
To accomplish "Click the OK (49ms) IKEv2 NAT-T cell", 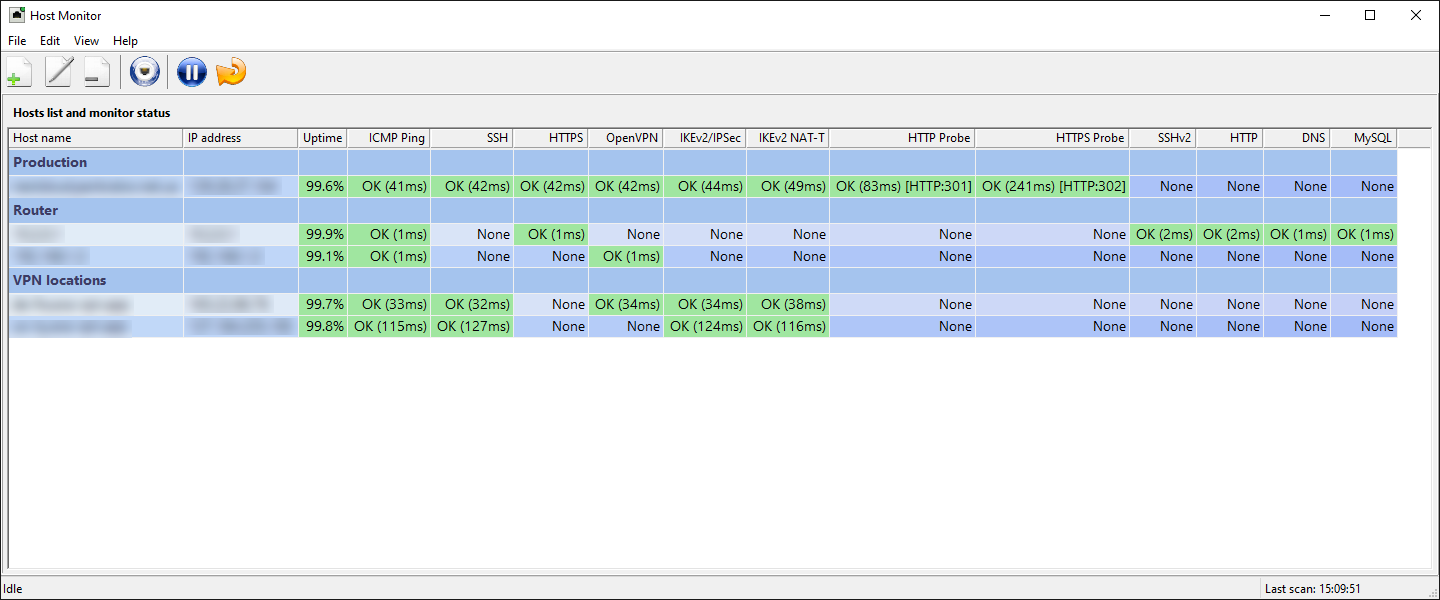I will [x=788, y=186].
